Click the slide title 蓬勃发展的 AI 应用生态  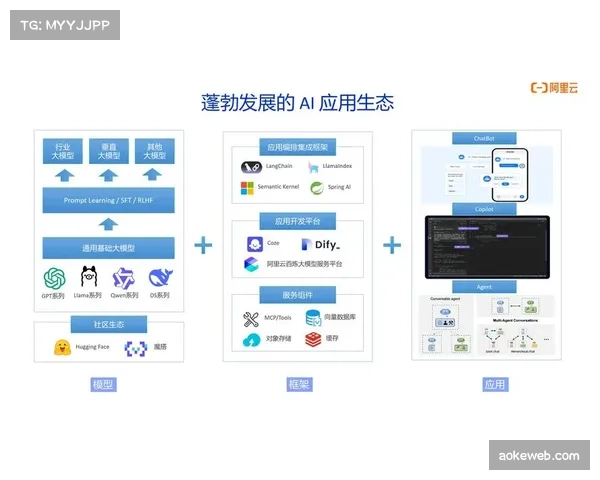click(298, 103)
